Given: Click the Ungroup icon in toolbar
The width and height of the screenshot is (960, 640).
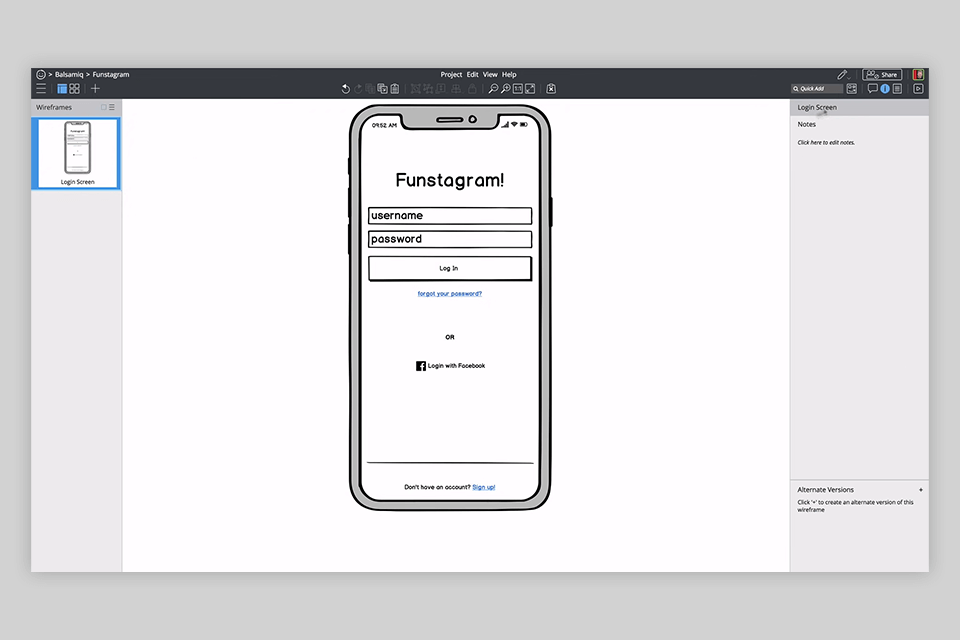Looking at the screenshot, I should [x=428, y=89].
